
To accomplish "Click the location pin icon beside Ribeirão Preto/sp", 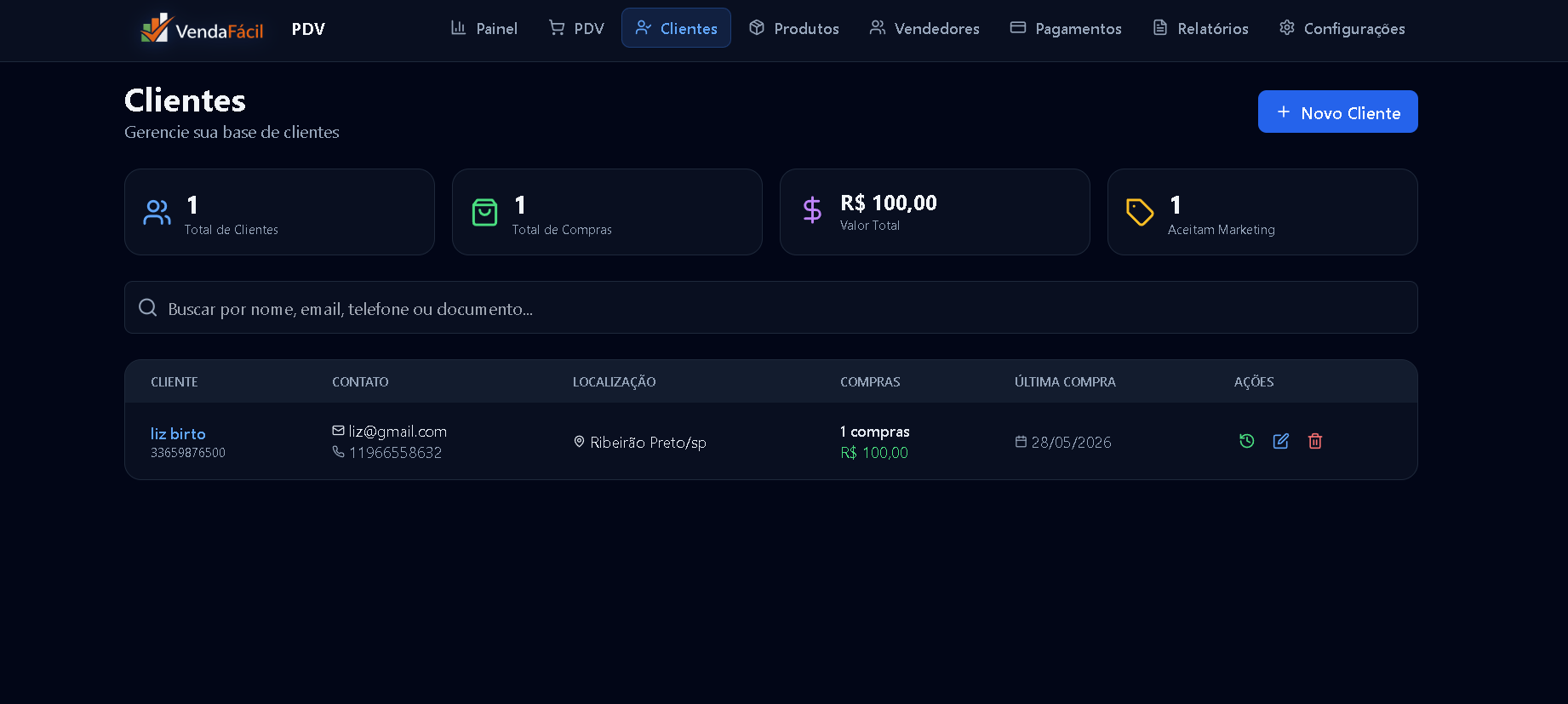I will point(580,442).
